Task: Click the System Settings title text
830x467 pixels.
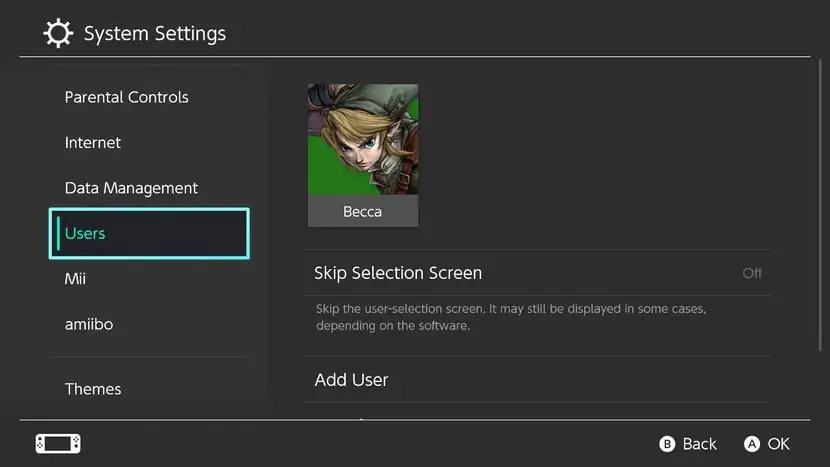Action: [155, 34]
